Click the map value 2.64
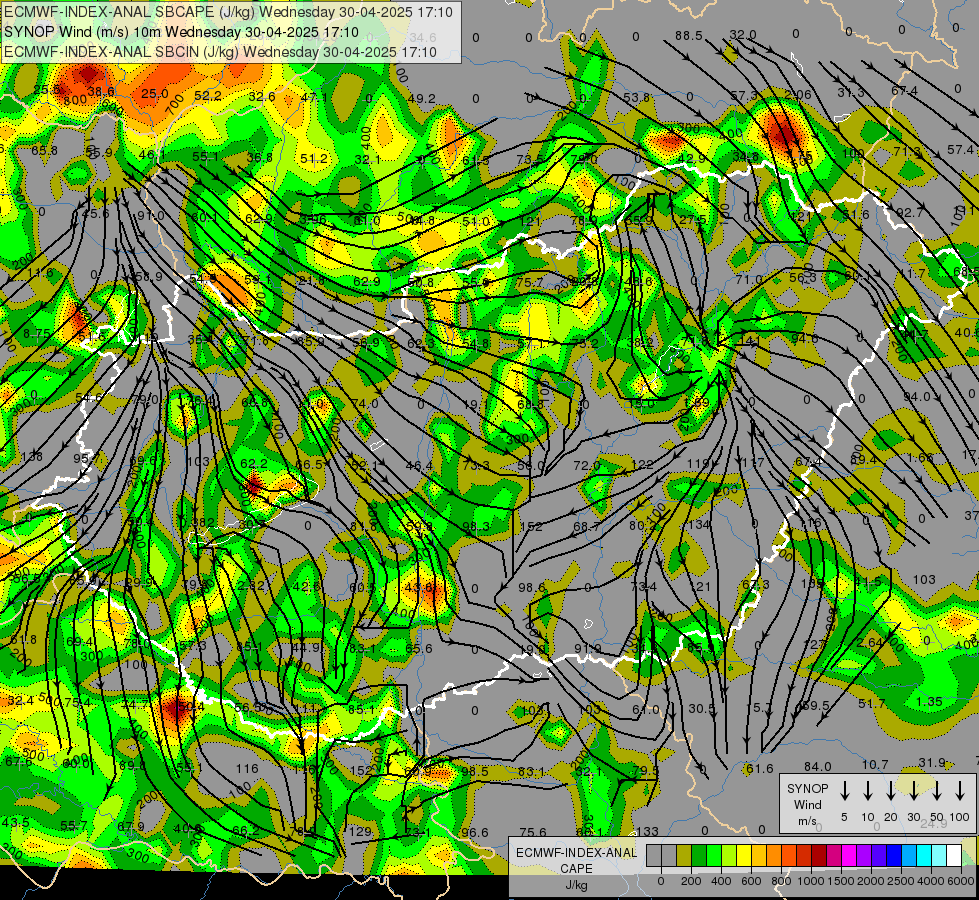979x900 pixels. click(x=870, y=642)
